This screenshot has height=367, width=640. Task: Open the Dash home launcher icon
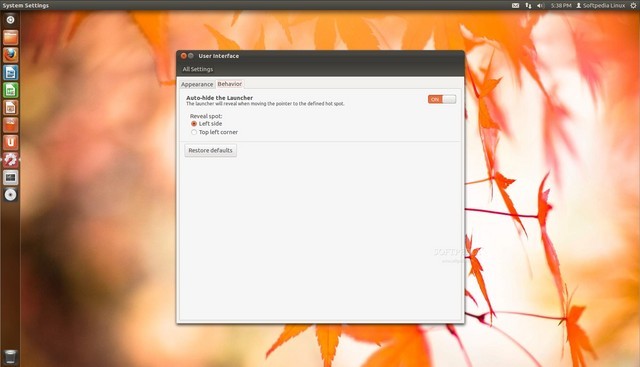[10, 20]
